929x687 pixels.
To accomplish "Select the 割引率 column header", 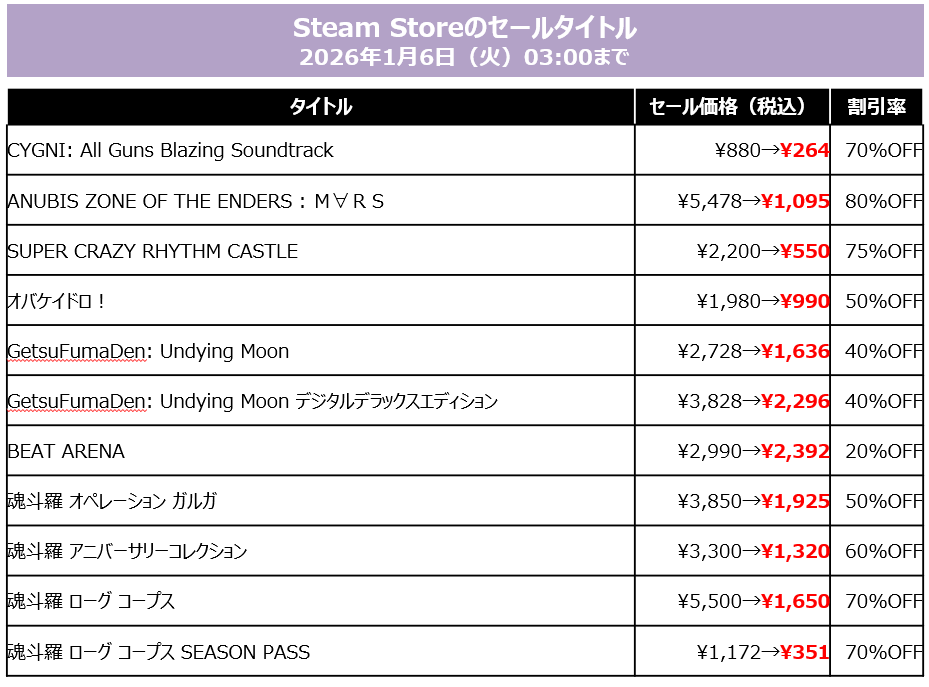I will click(x=876, y=107).
